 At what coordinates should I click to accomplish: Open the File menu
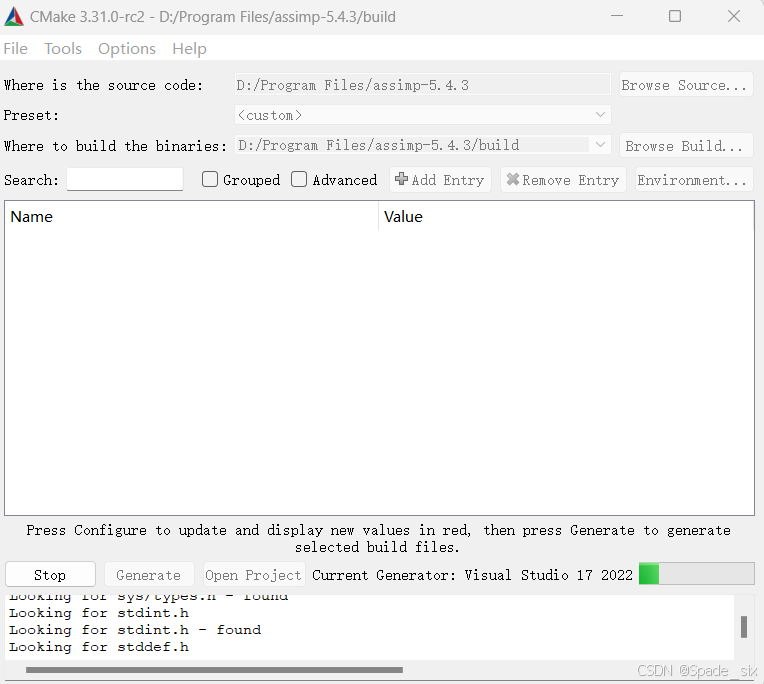point(16,49)
